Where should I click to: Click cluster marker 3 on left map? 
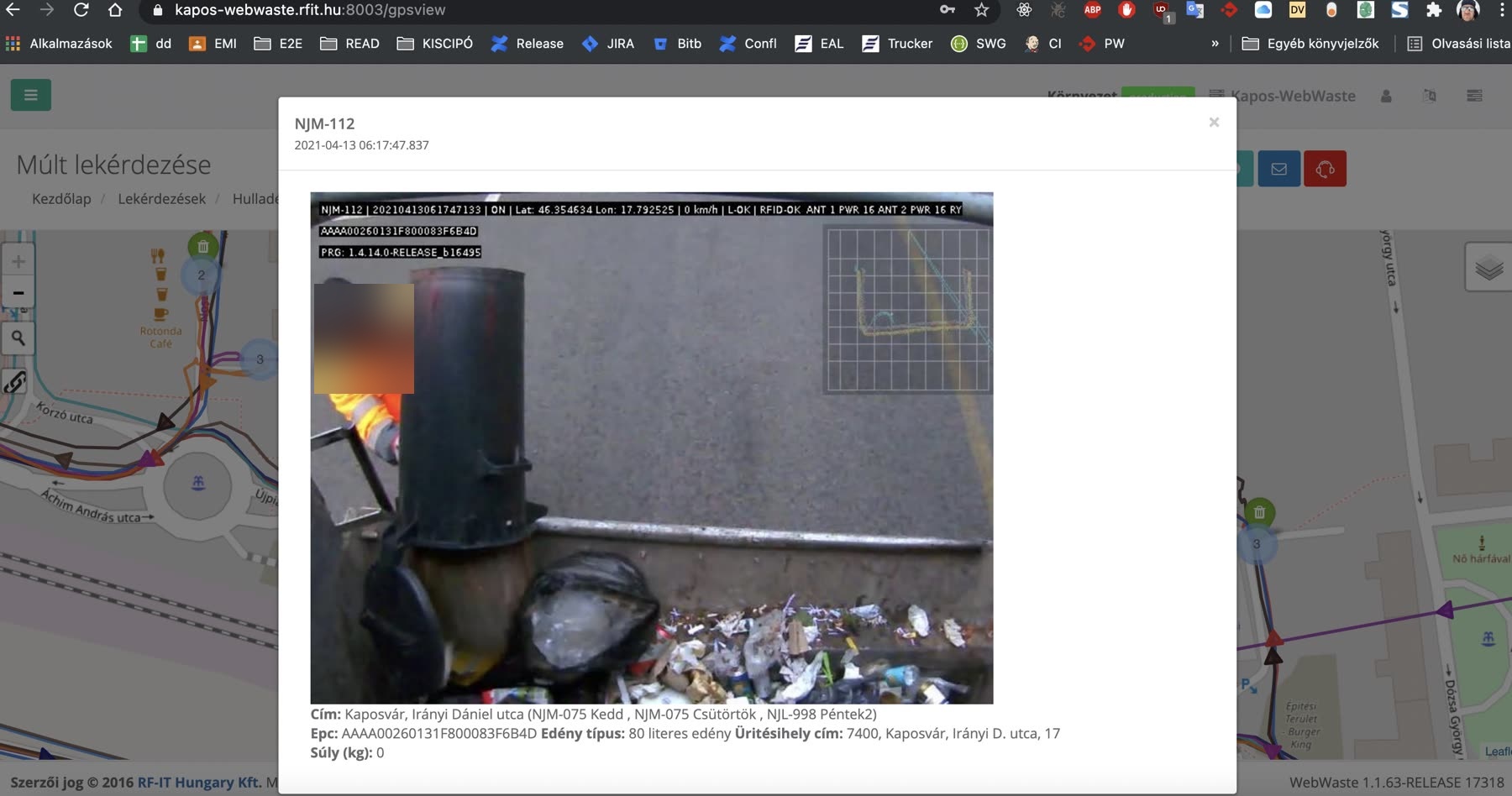[260, 359]
